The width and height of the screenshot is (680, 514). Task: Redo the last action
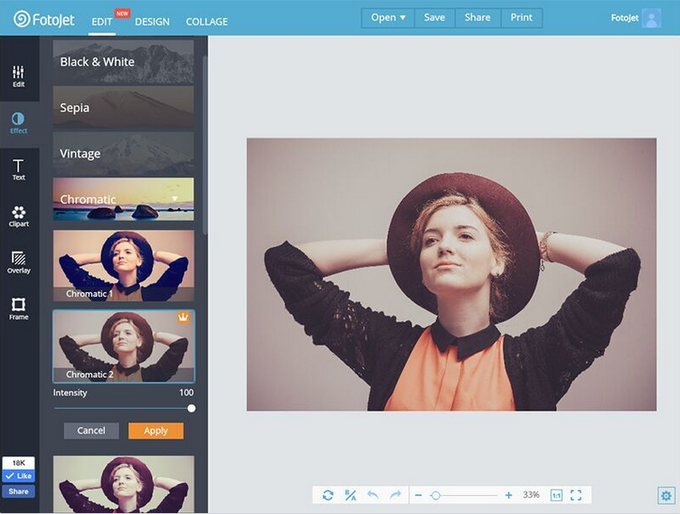[x=395, y=495]
